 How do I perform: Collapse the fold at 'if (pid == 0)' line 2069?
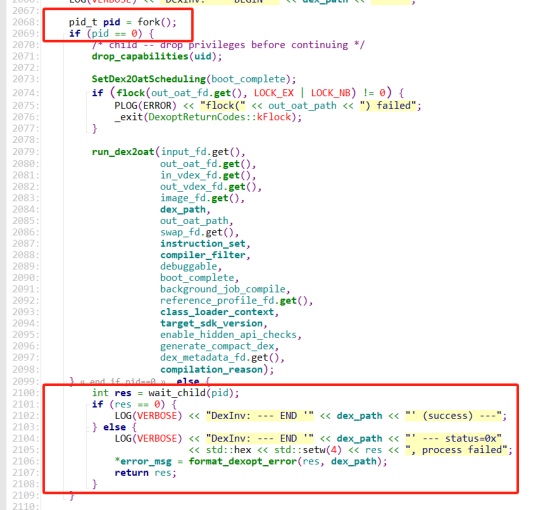pos(64,34)
